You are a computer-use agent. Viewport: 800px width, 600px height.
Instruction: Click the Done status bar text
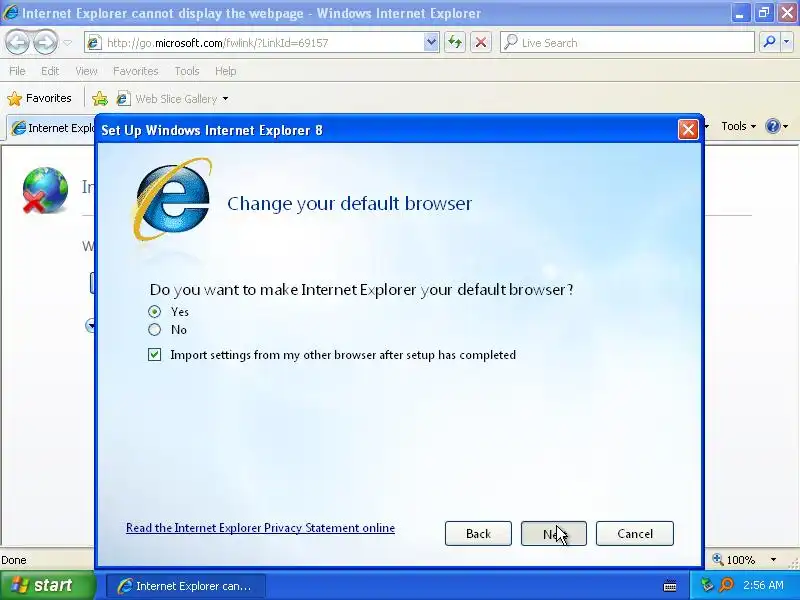pos(14,560)
